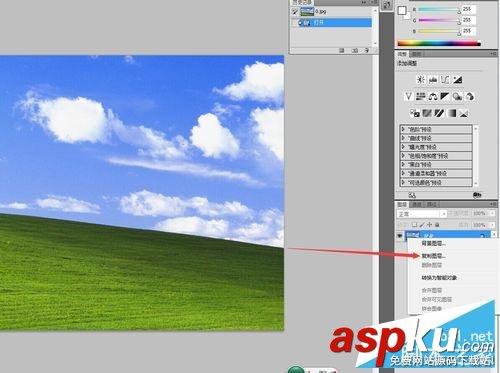The width and height of the screenshot is (500, 373).
Task: Click the B color slider
Action: 439,31
